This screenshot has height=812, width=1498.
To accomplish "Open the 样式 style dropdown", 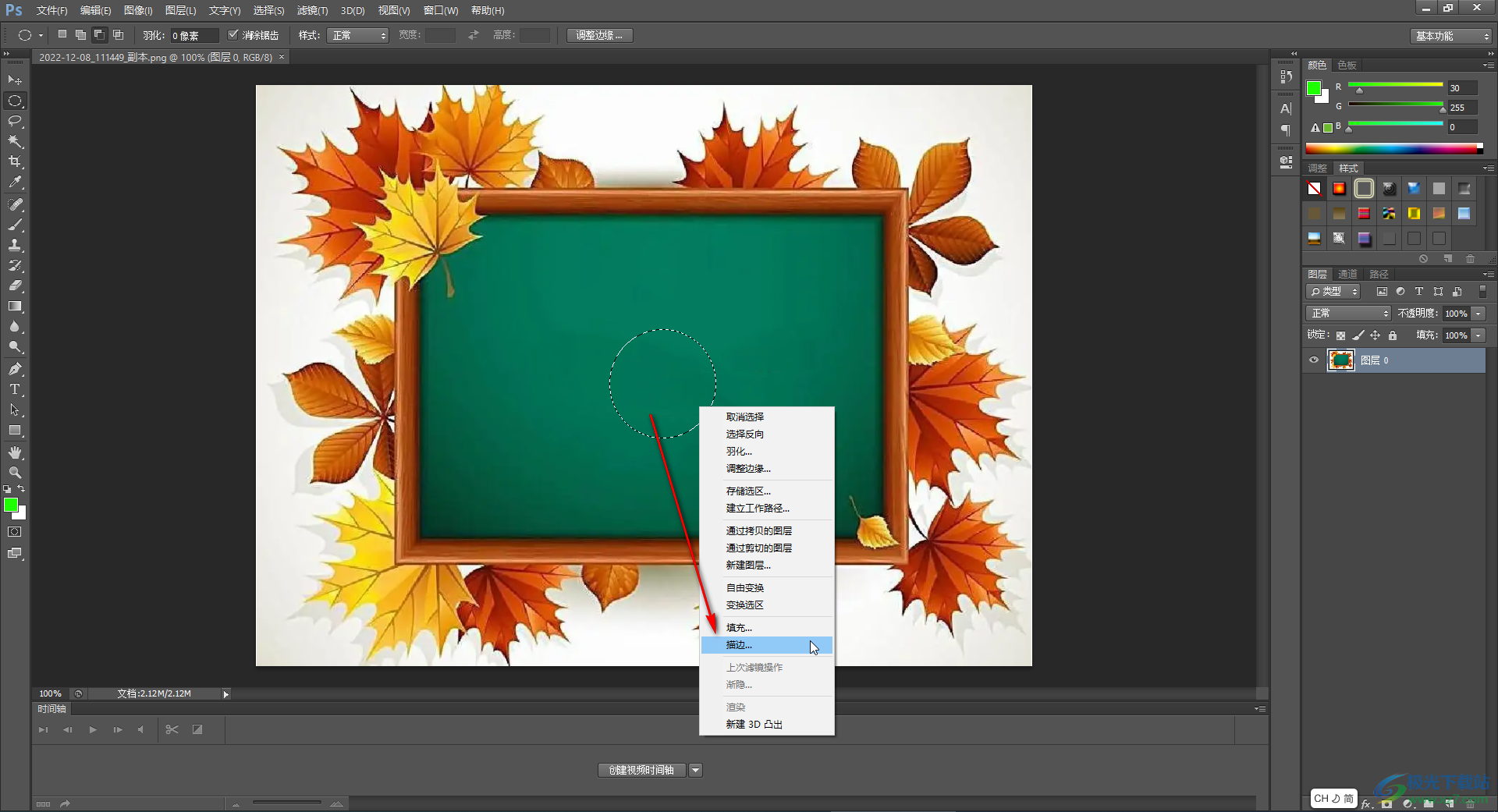I will click(358, 36).
